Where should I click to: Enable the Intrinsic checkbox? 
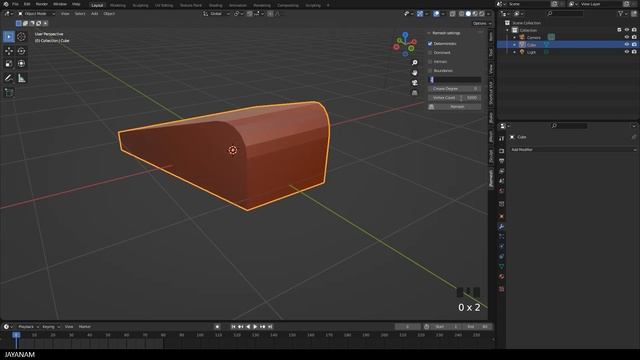[430, 62]
